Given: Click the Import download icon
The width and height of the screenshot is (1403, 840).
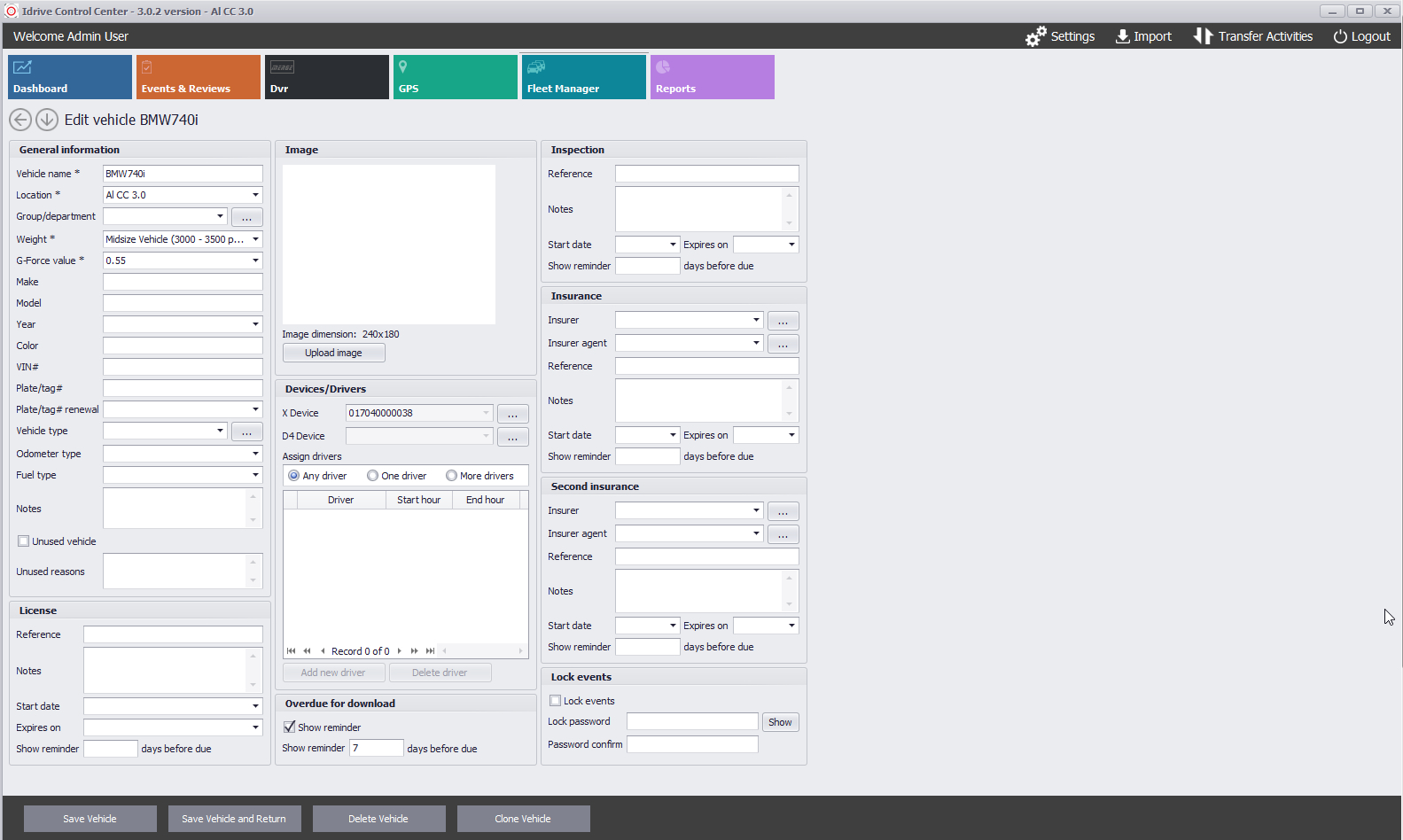Looking at the screenshot, I should [1122, 36].
